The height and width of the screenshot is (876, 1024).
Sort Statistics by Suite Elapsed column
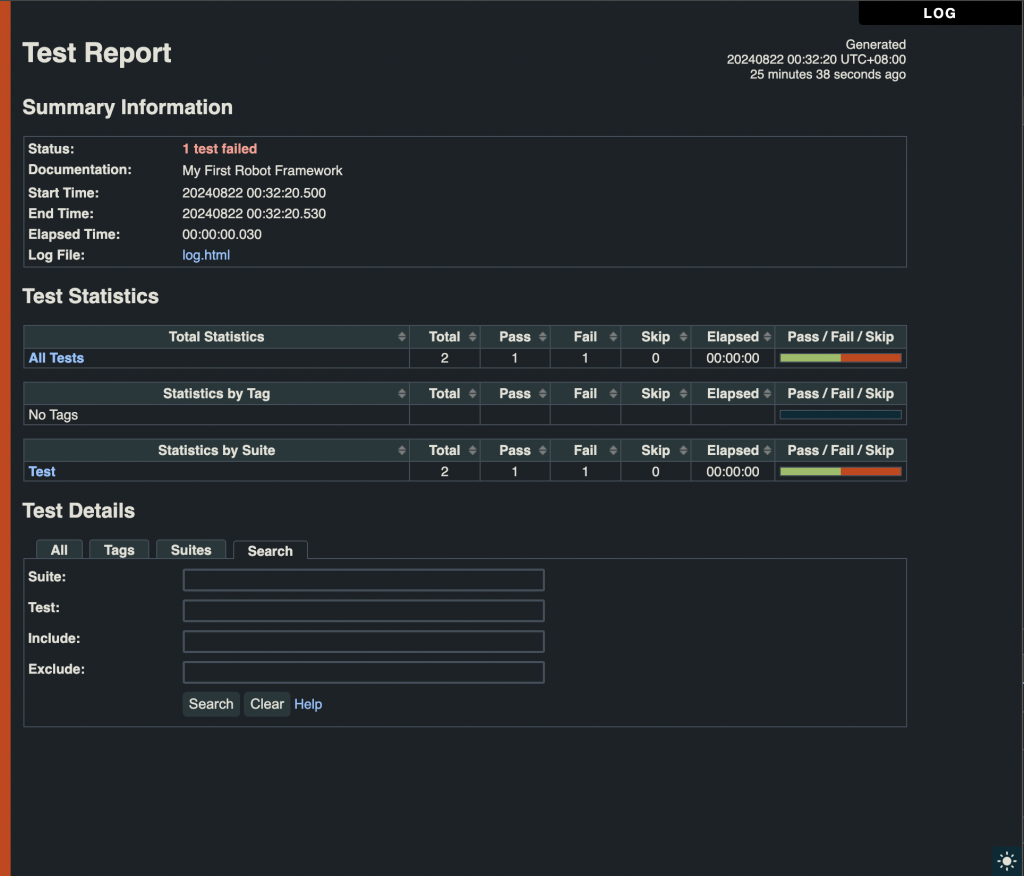733,450
